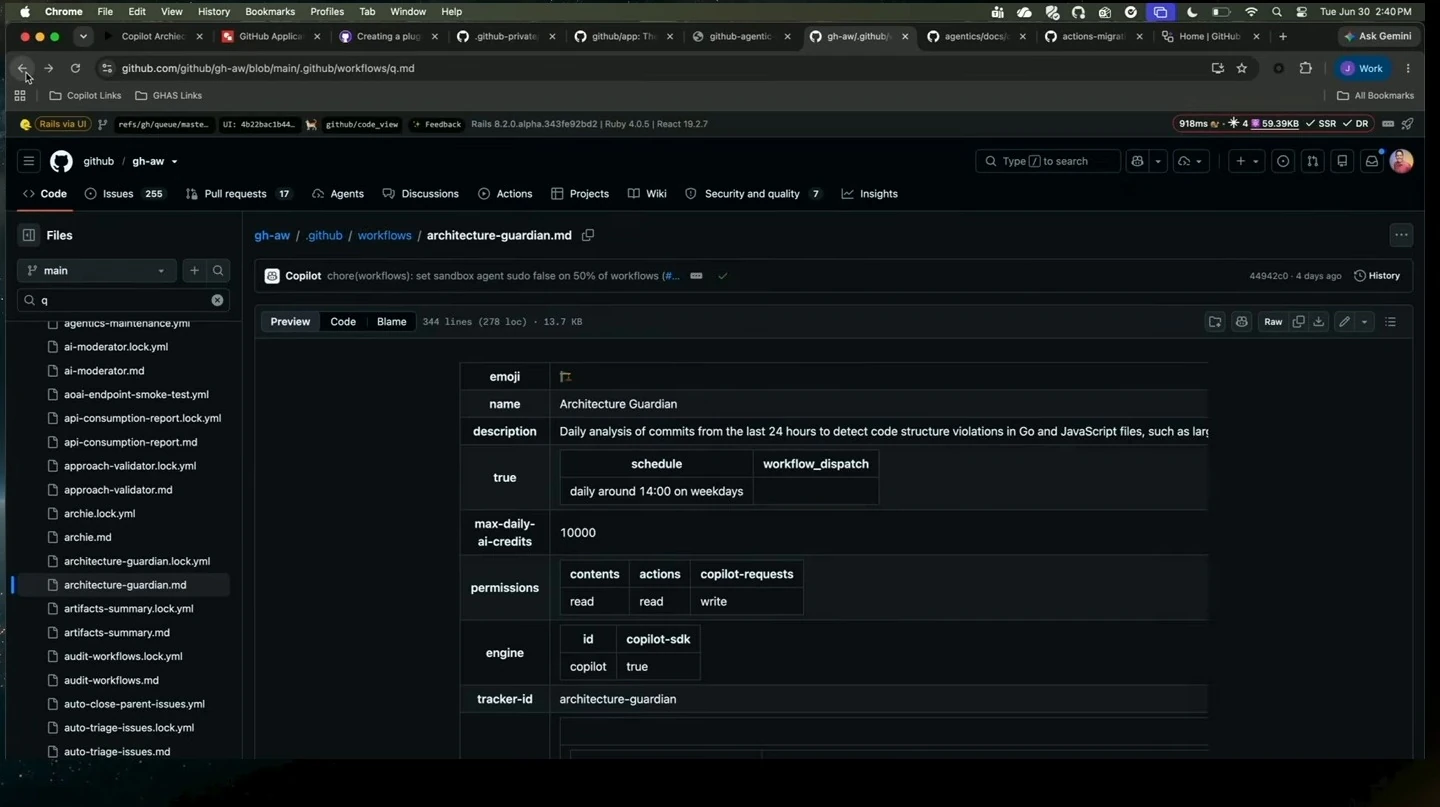Open gh-aw repository switcher caret
The width and height of the screenshot is (1440, 807).
(174, 161)
